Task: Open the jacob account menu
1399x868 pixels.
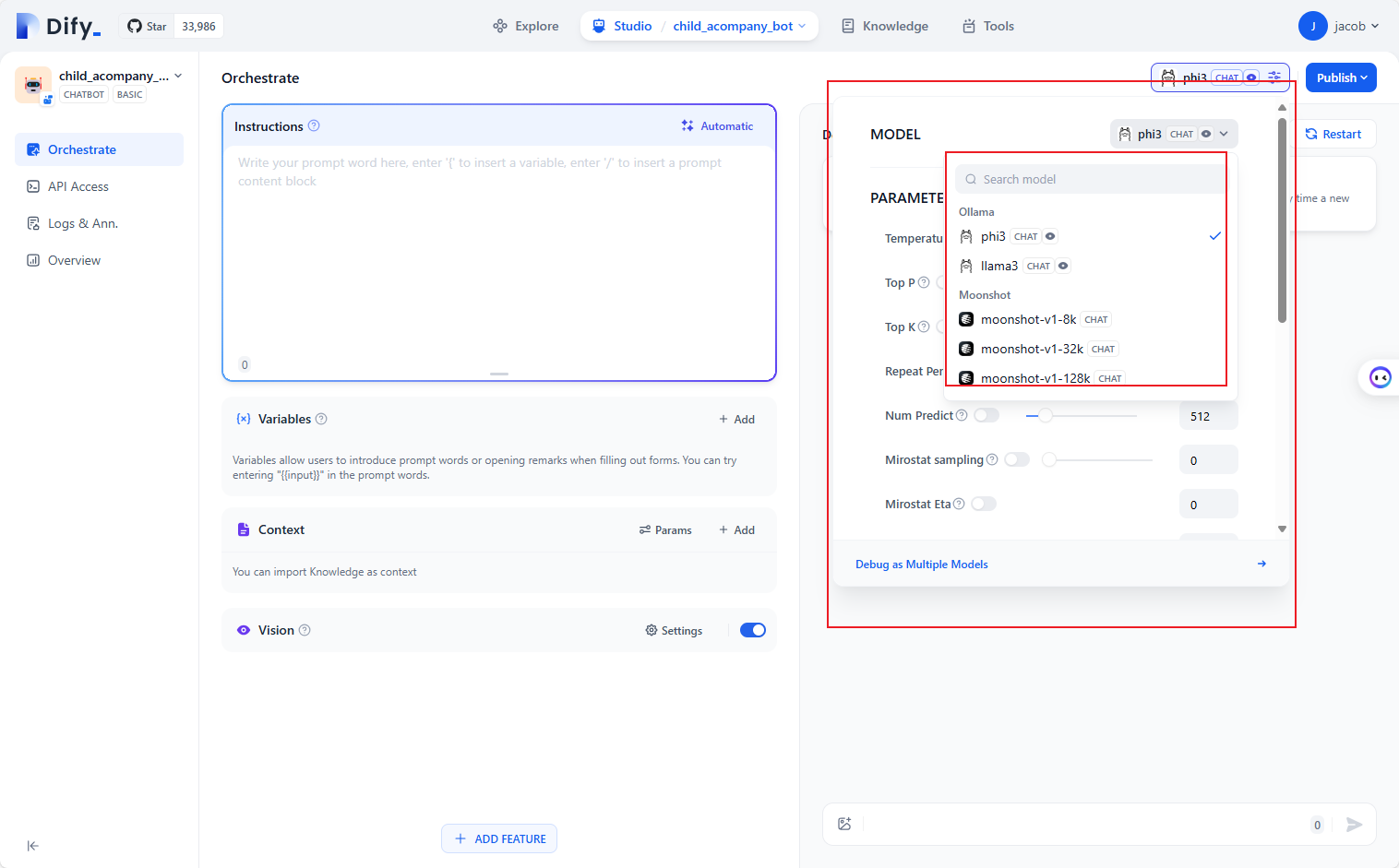Action: coord(1339,26)
